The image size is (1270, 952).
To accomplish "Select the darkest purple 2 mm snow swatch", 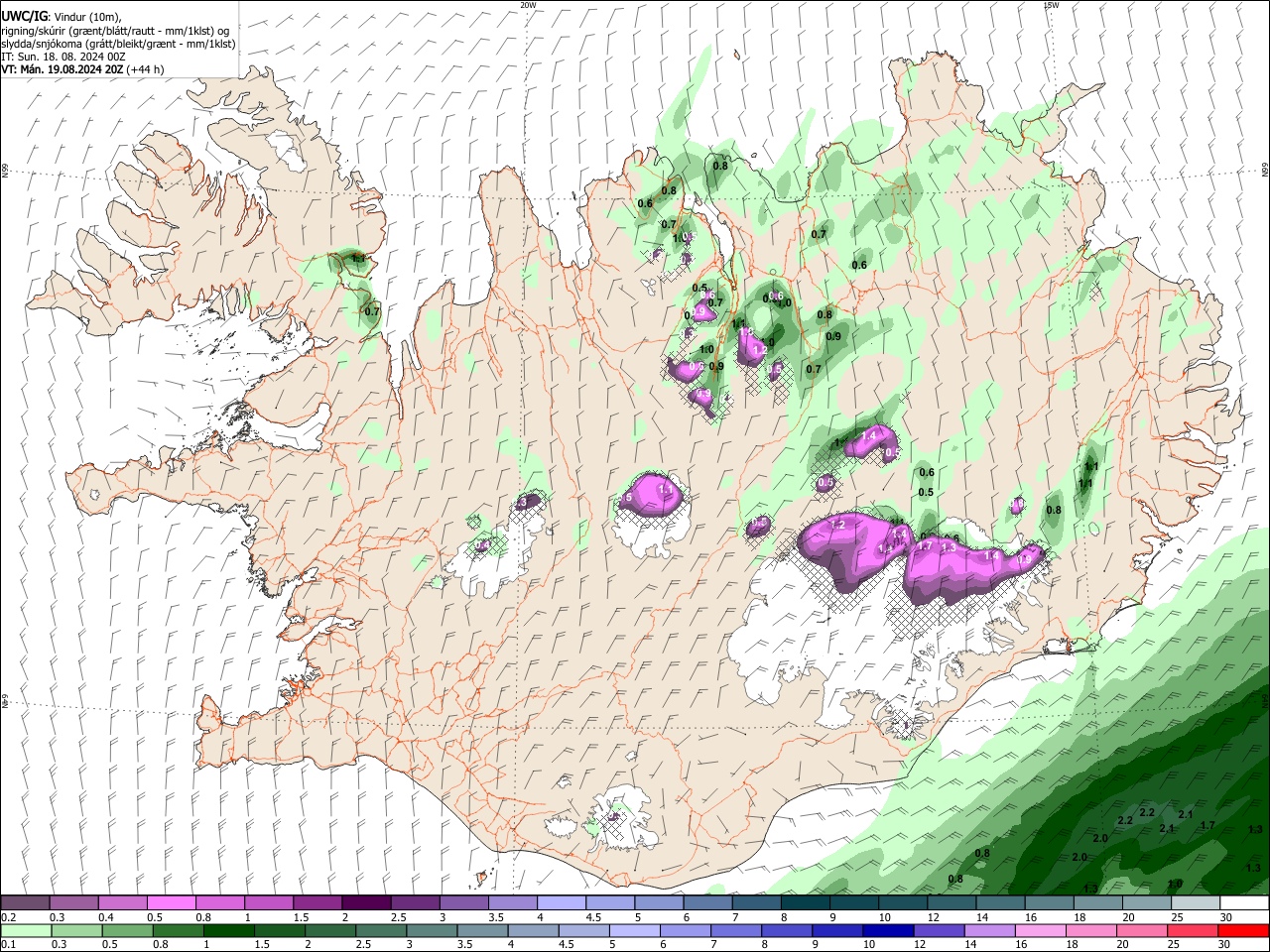I will coord(366,903).
